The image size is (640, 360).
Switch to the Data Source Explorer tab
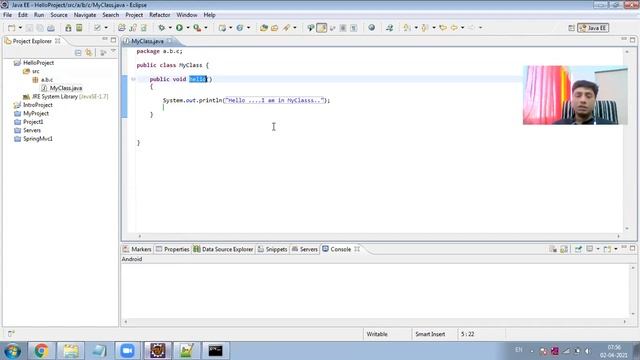223,249
